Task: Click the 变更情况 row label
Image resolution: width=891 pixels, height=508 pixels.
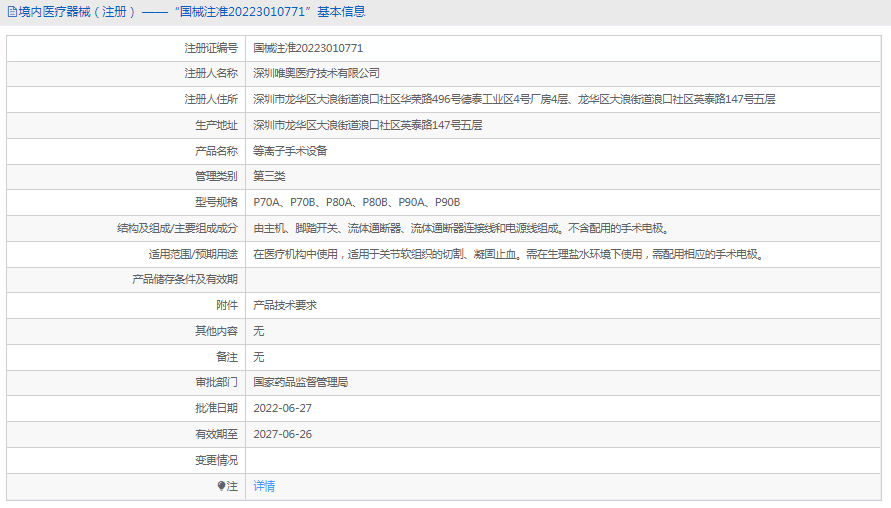Action: click(216, 460)
